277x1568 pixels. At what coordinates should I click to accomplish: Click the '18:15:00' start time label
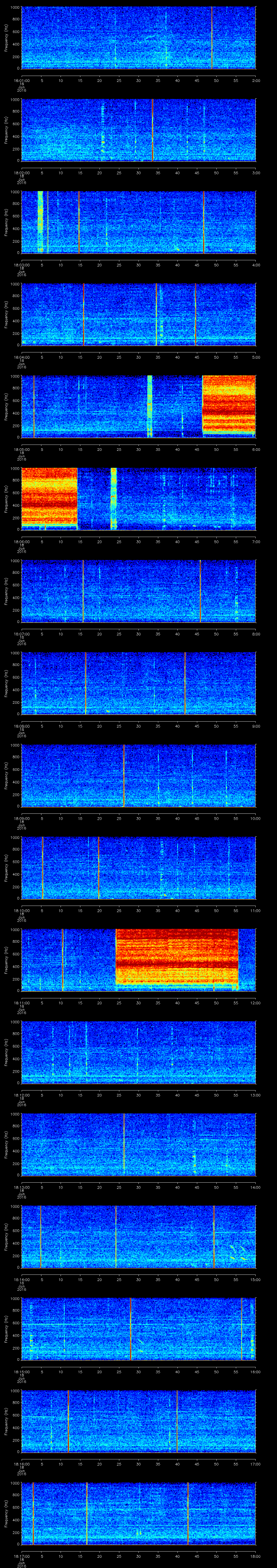[21, 1371]
